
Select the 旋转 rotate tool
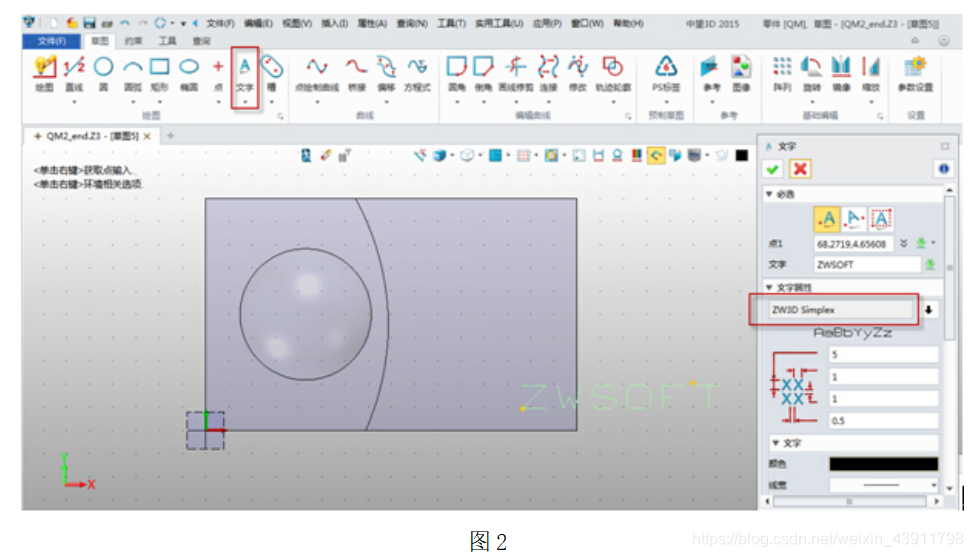click(x=812, y=73)
